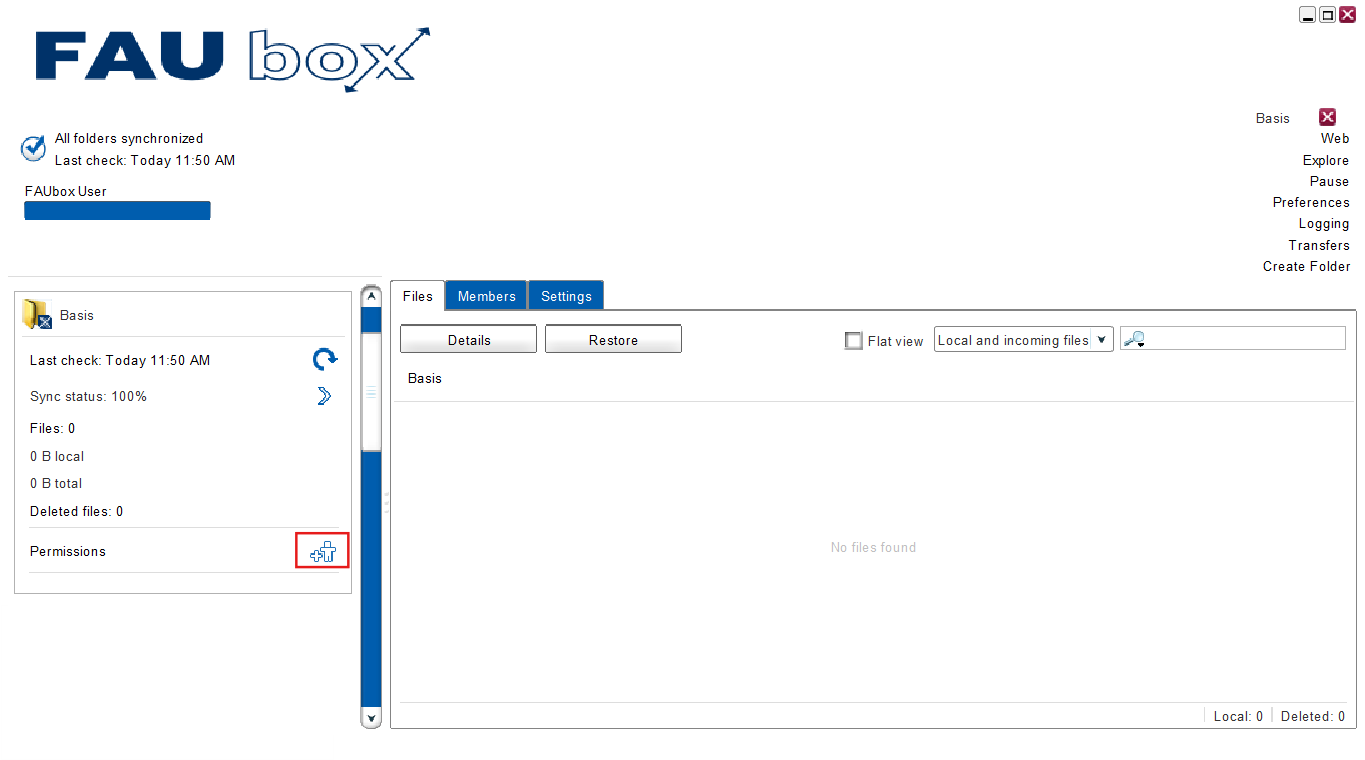The width and height of the screenshot is (1365, 760).
Task: Click the scroll up arrow of folder list
Action: point(371,296)
